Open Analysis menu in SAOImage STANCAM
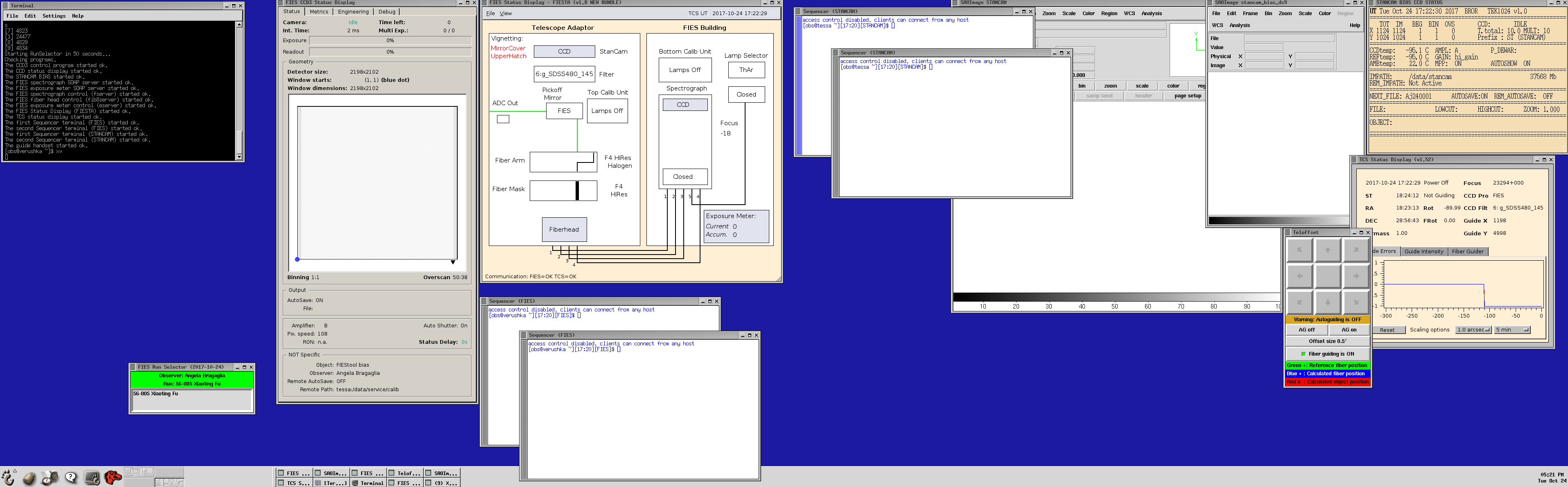The height and width of the screenshot is (487, 1568). coord(1152,14)
